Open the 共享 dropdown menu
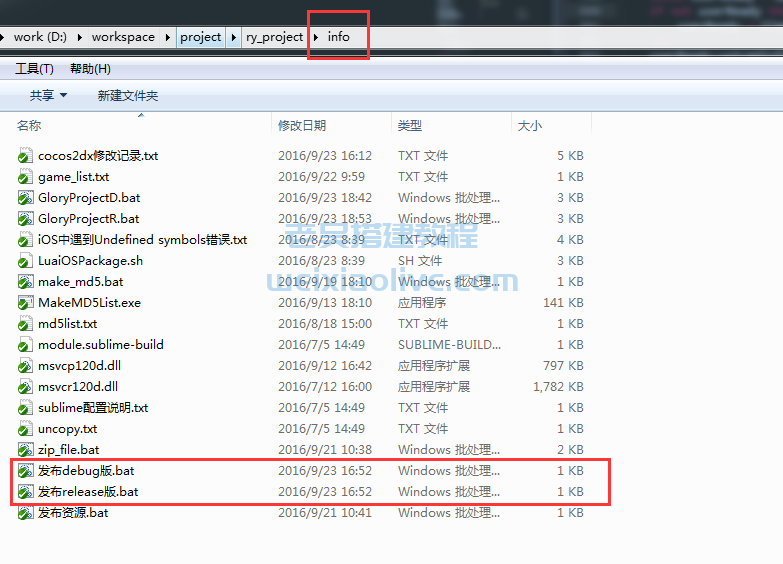The width and height of the screenshot is (783, 564). [48, 96]
